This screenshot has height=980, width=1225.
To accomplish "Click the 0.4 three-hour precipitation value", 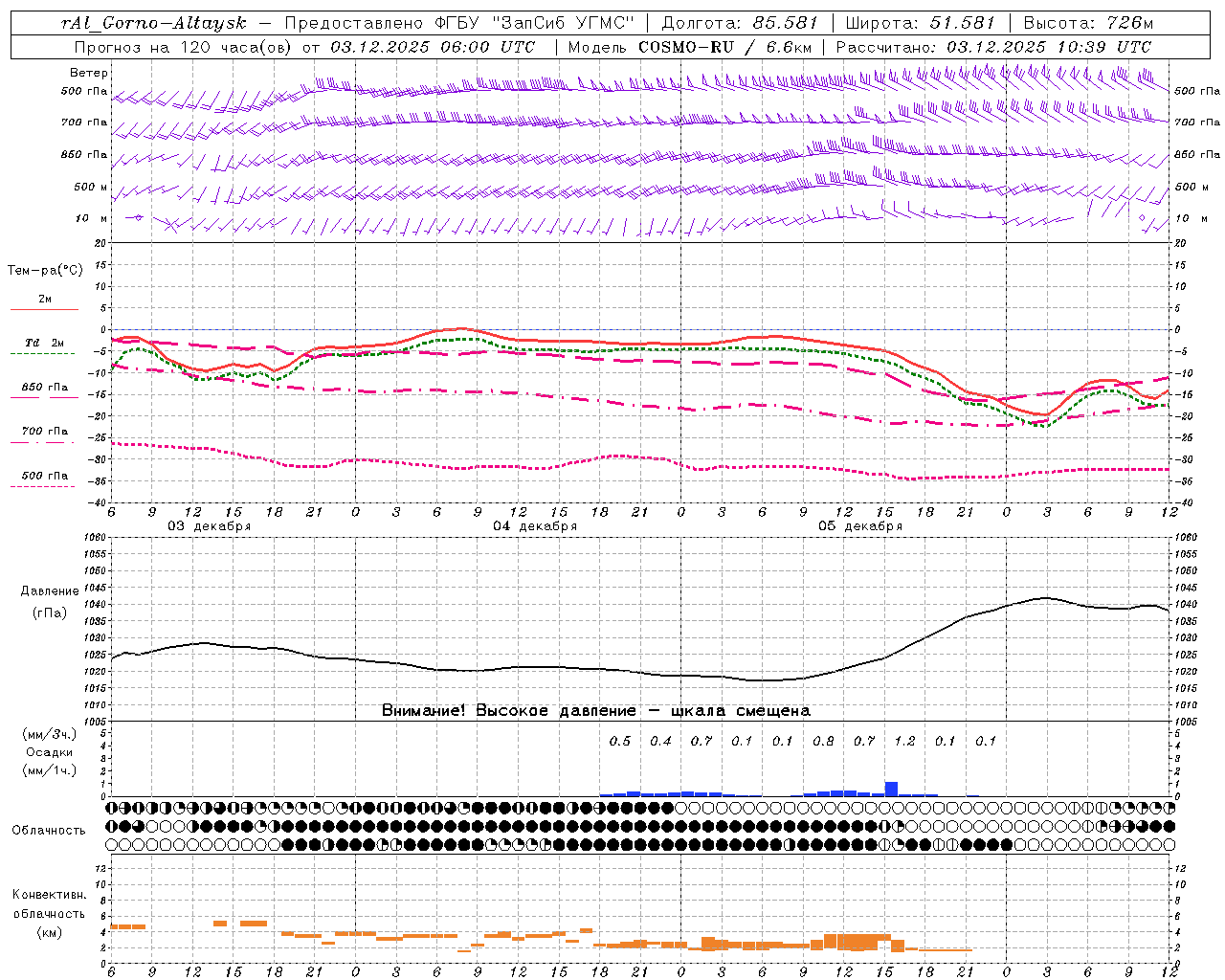I will click(660, 741).
